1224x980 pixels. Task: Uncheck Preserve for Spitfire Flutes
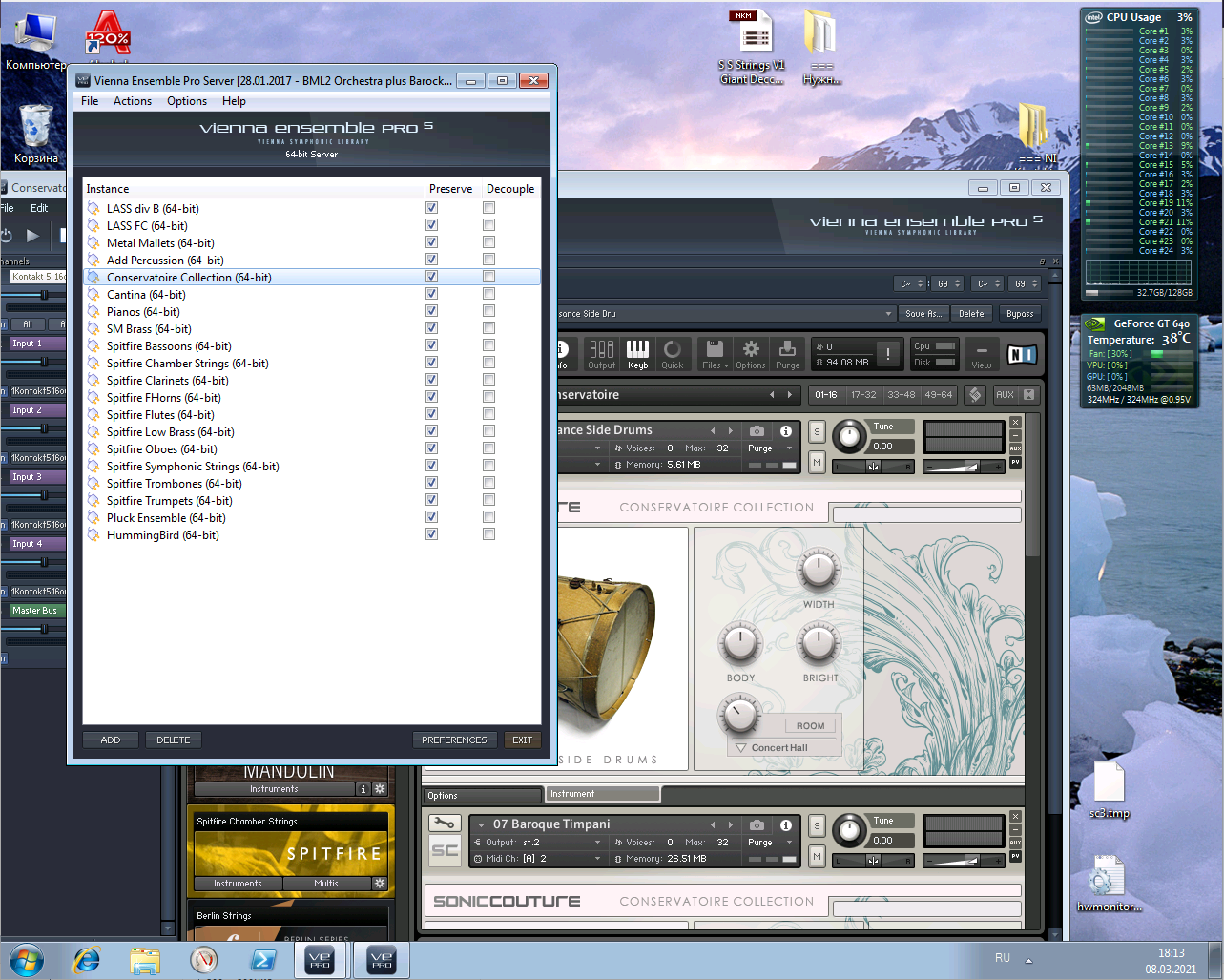[431, 414]
